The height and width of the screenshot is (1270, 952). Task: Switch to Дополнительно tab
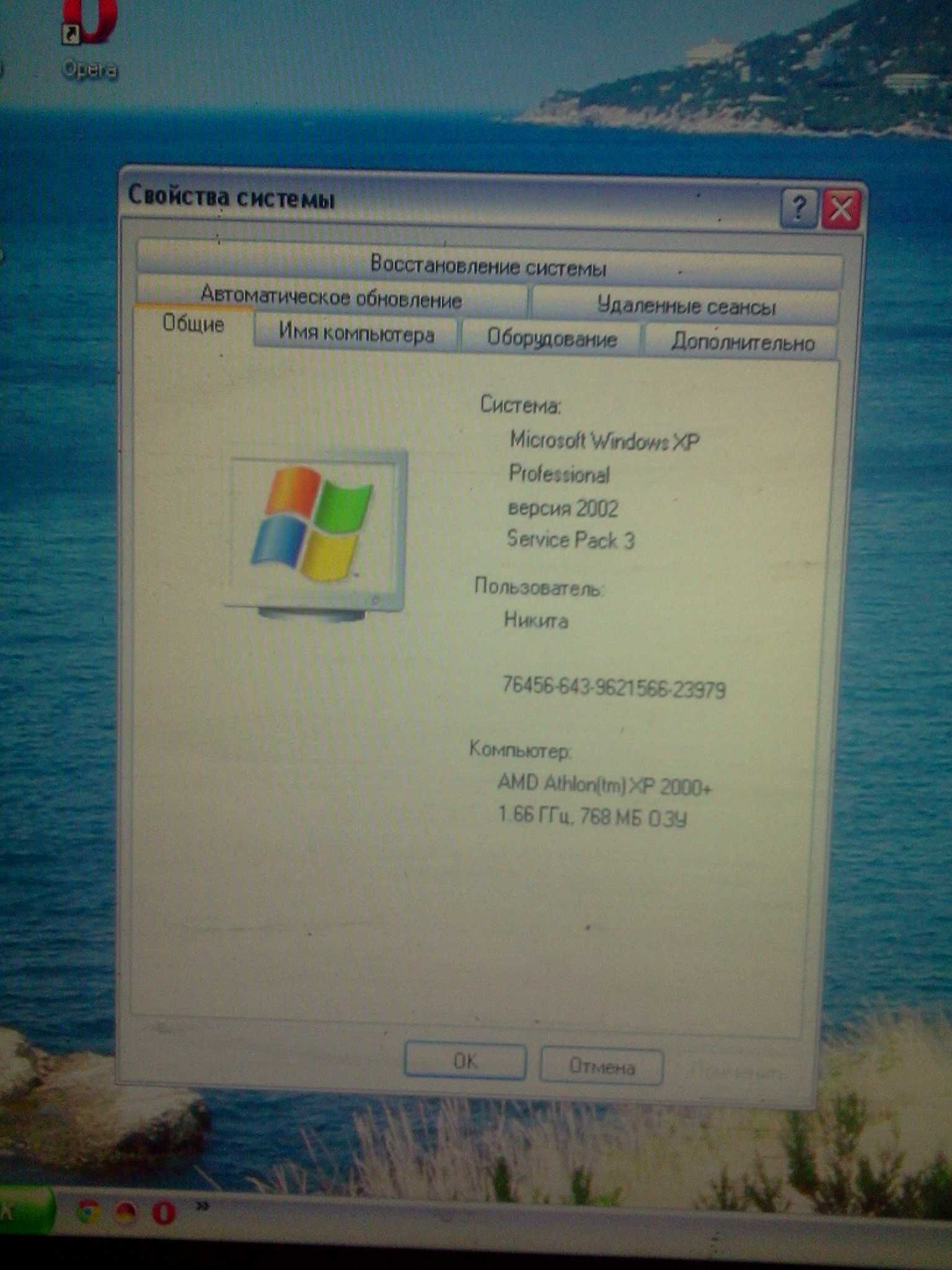[x=743, y=342]
